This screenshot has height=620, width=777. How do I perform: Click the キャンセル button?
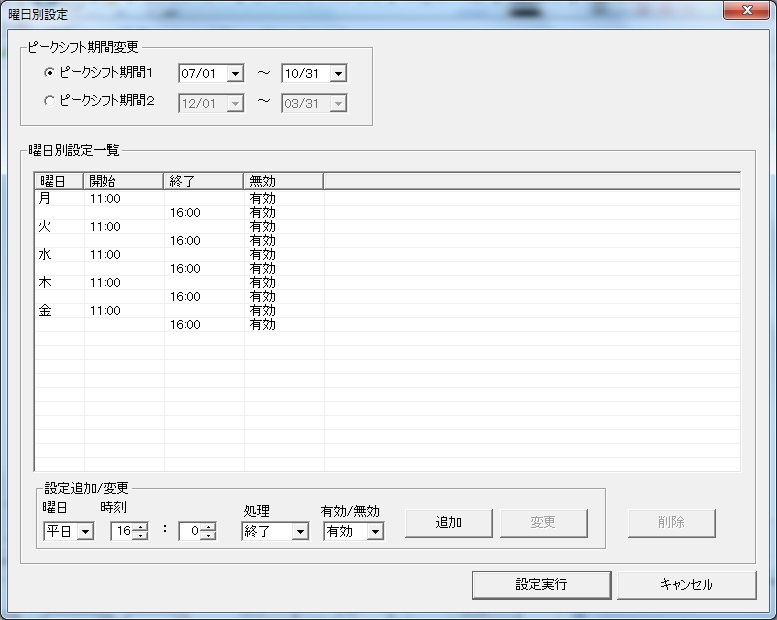click(x=686, y=585)
